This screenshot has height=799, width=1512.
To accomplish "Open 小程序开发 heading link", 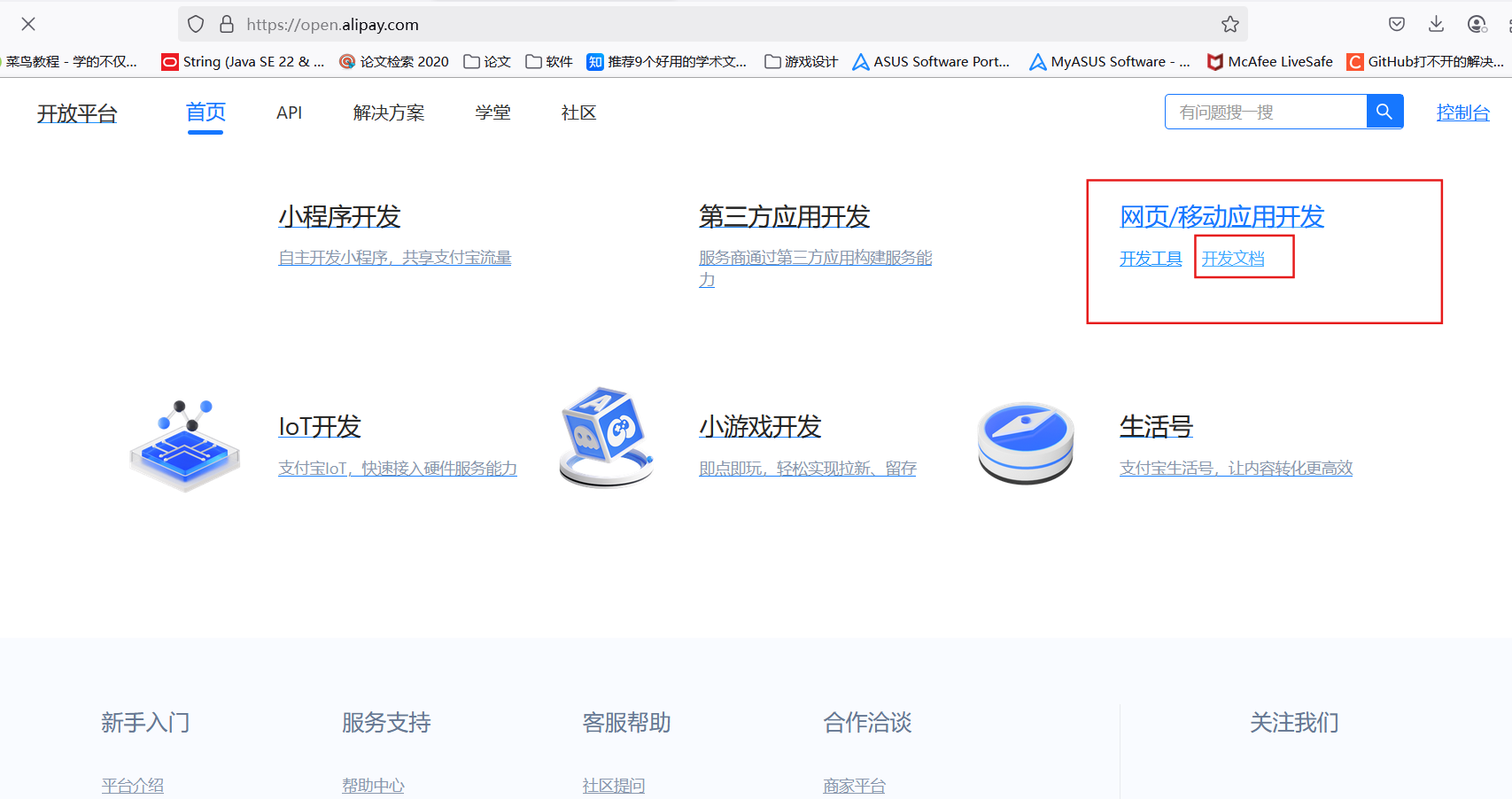I will click(339, 216).
